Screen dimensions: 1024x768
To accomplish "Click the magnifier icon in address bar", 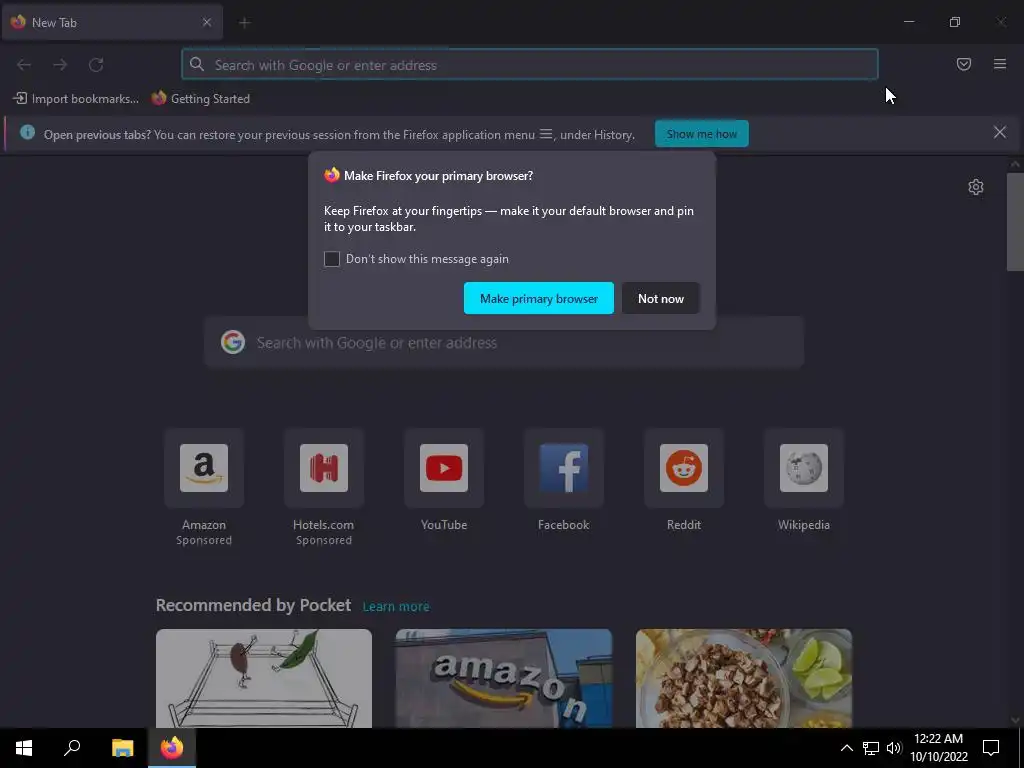I will (197, 64).
